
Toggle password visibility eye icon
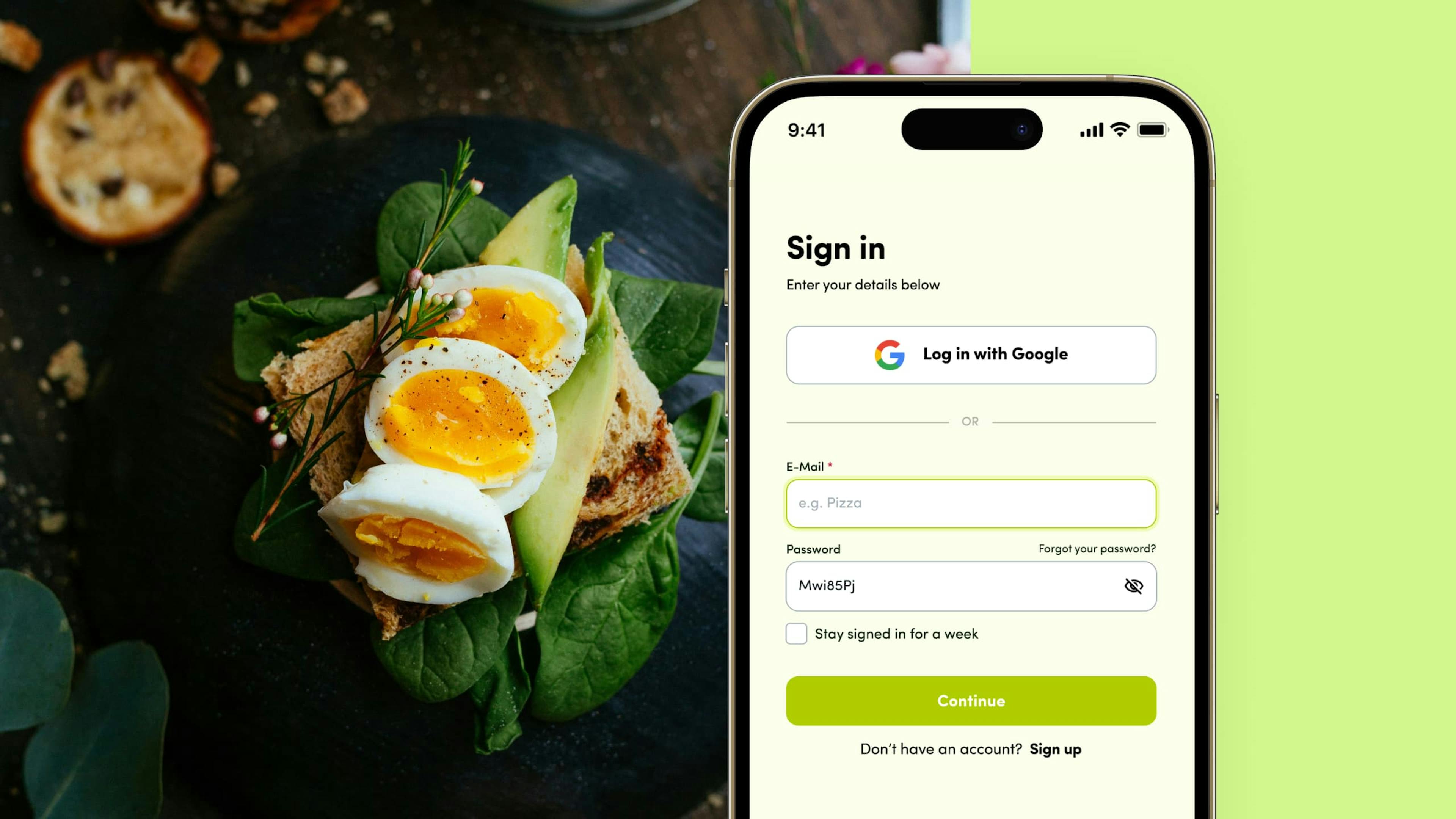point(1133,586)
